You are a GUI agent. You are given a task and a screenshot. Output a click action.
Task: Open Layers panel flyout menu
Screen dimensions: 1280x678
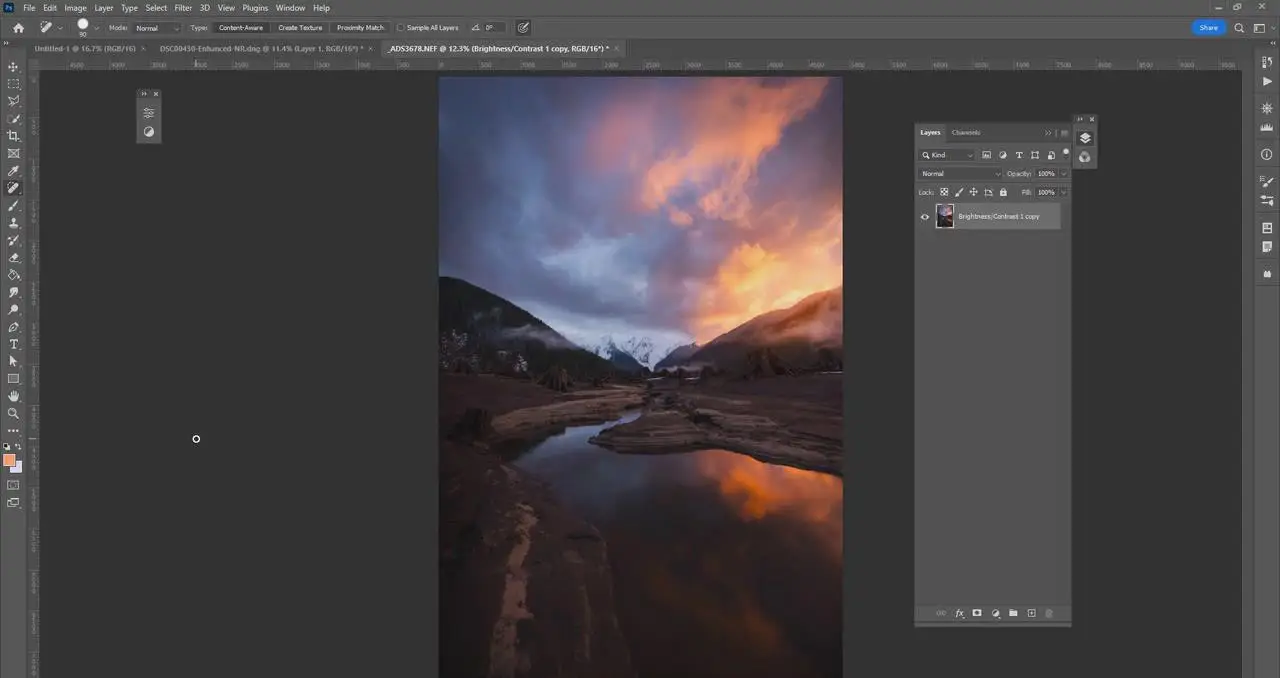point(1064,133)
